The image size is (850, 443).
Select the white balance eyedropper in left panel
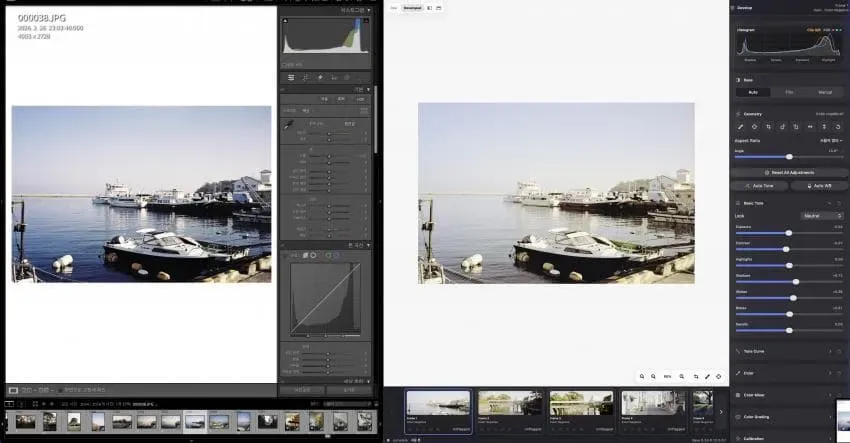289,125
